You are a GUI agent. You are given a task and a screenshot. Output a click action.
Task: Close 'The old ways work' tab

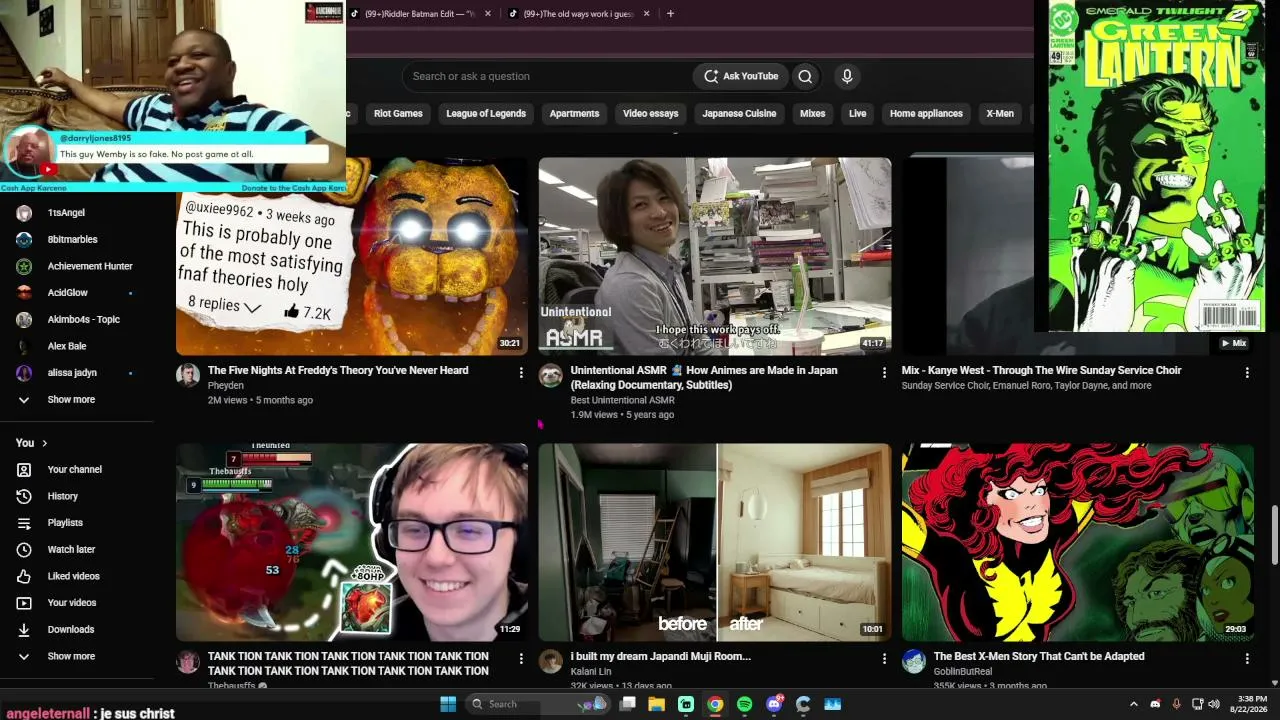[646, 14]
